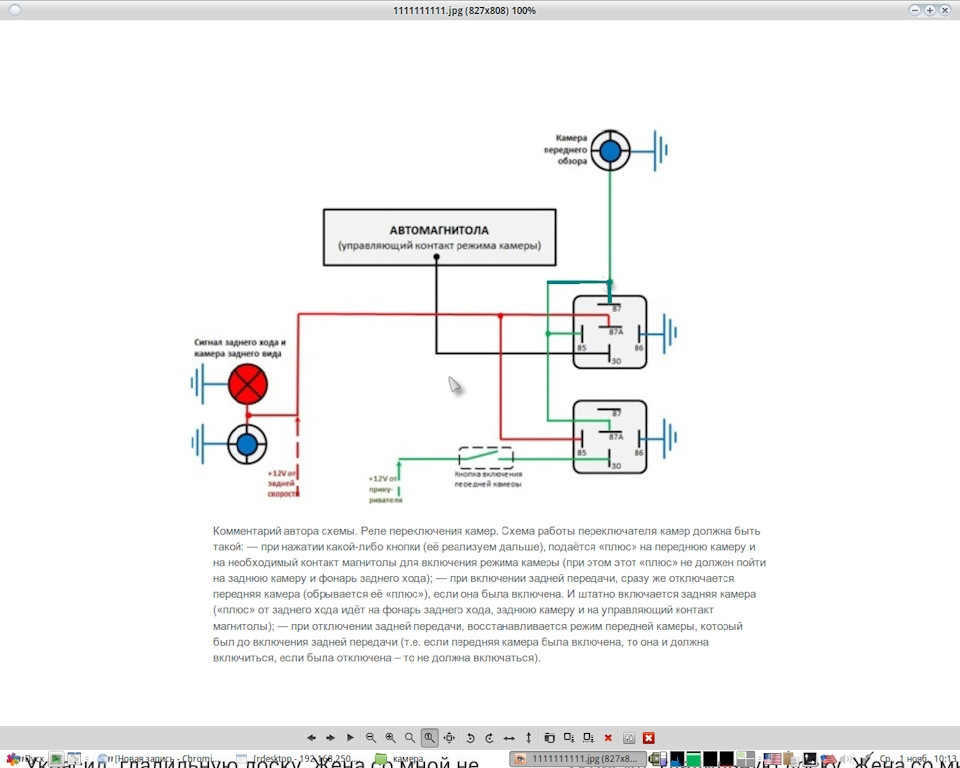
Task: Switch to 1111111111.jpg taskbar item
Action: pyautogui.click(x=578, y=759)
